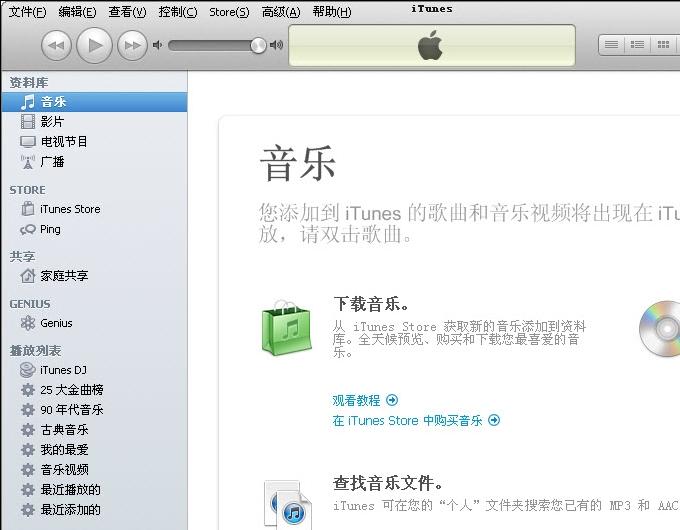This screenshot has width=680, height=530.
Task: Select 广播 radio in the sidebar
Action: tap(52, 161)
